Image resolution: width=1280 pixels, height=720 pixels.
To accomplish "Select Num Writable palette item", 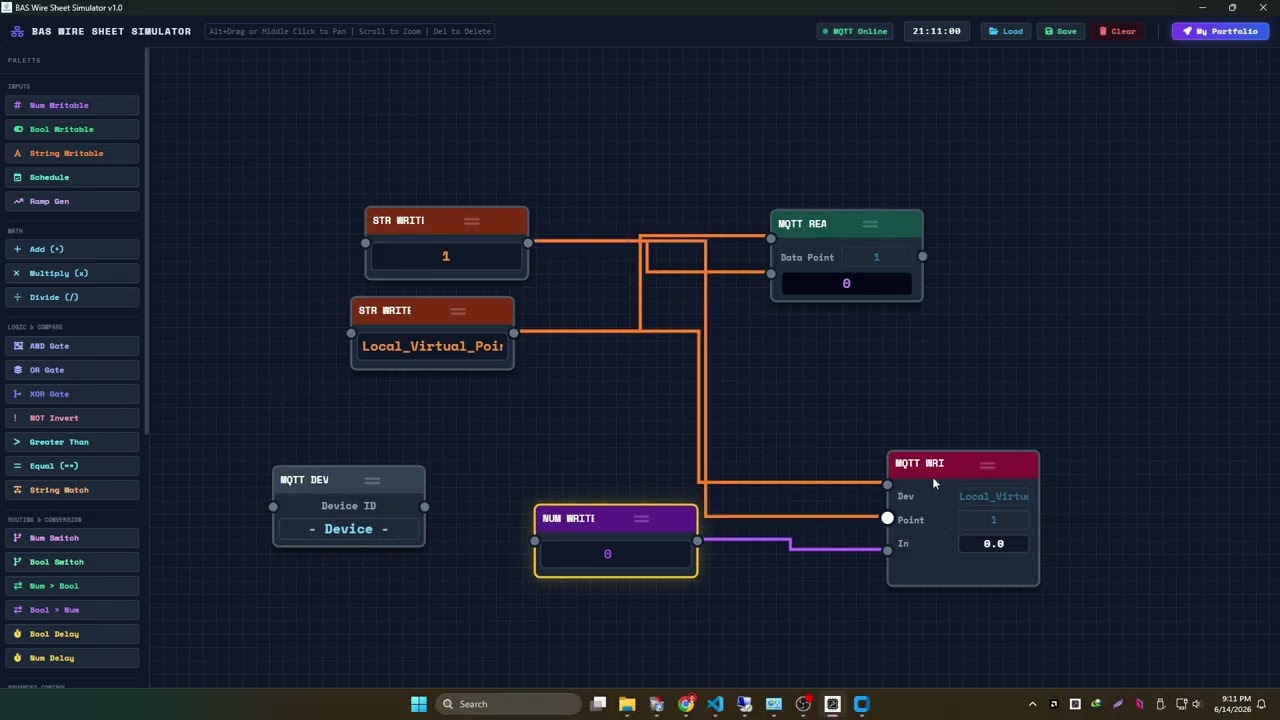I will click(x=72, y=105).
